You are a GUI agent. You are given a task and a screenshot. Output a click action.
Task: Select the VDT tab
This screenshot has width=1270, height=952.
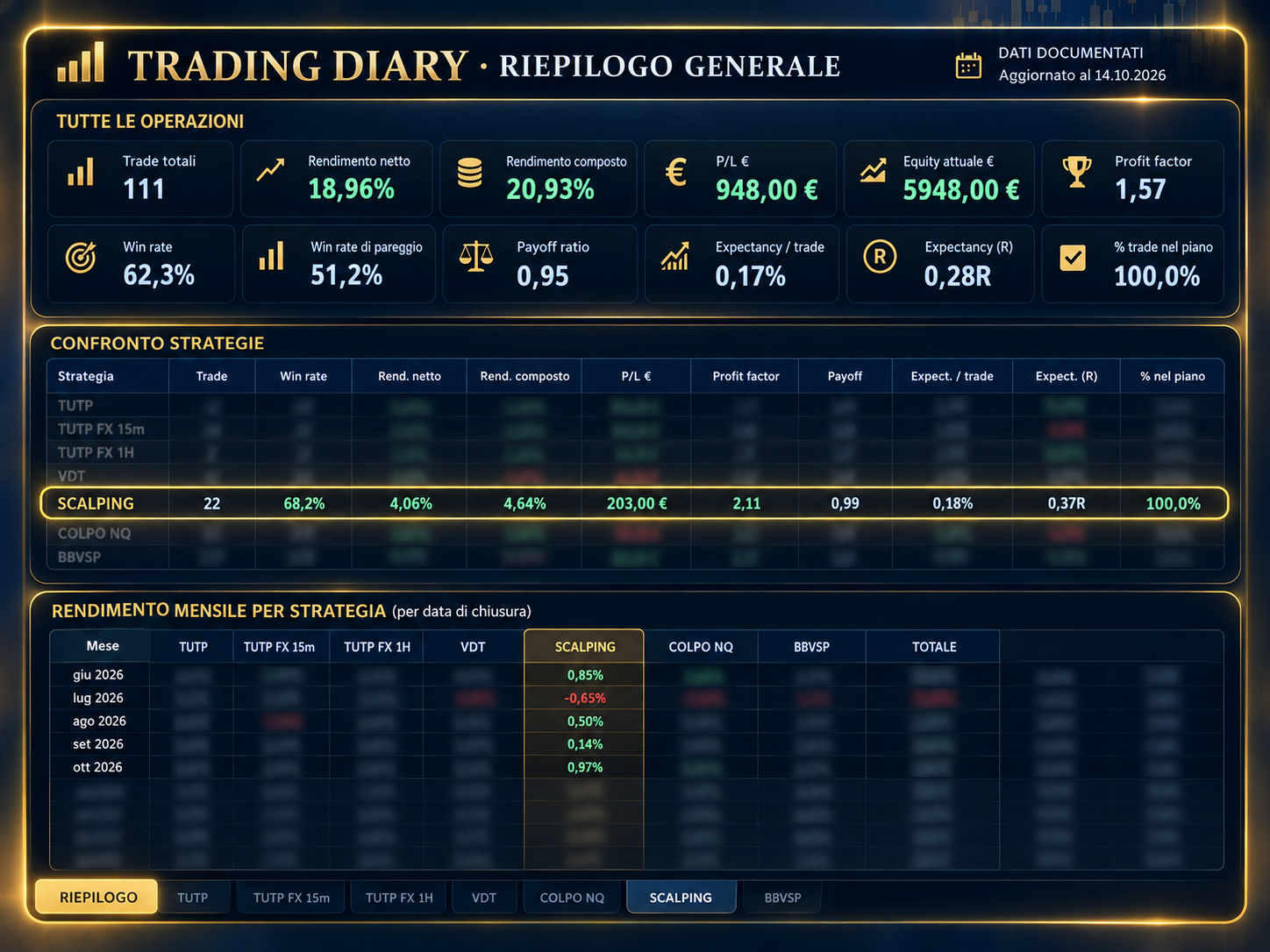pyautogui.click(x=483, y=898)
